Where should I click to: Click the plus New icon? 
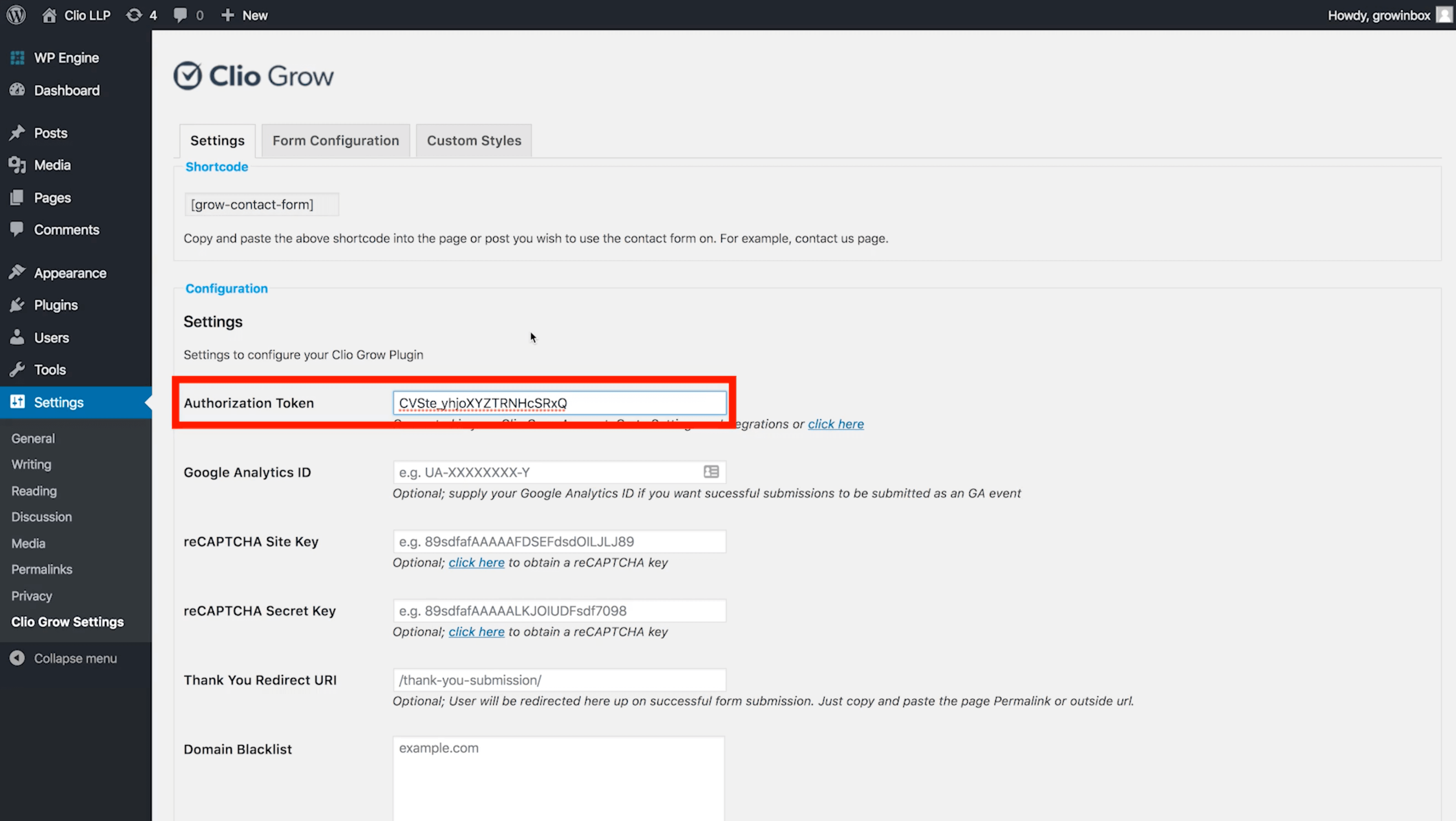coord(227,15)
